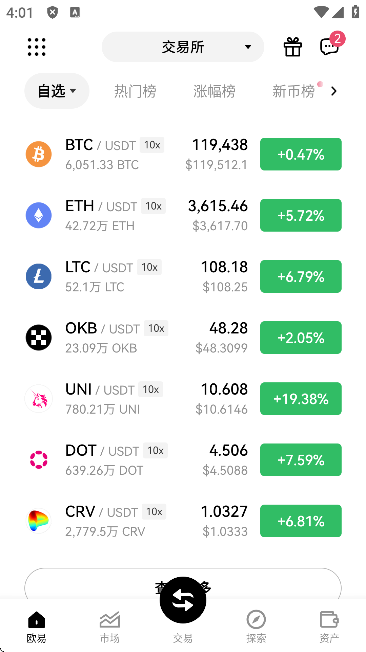
Task: Select the 新币榜 new coins tab
Action: [x=293, y=91]
